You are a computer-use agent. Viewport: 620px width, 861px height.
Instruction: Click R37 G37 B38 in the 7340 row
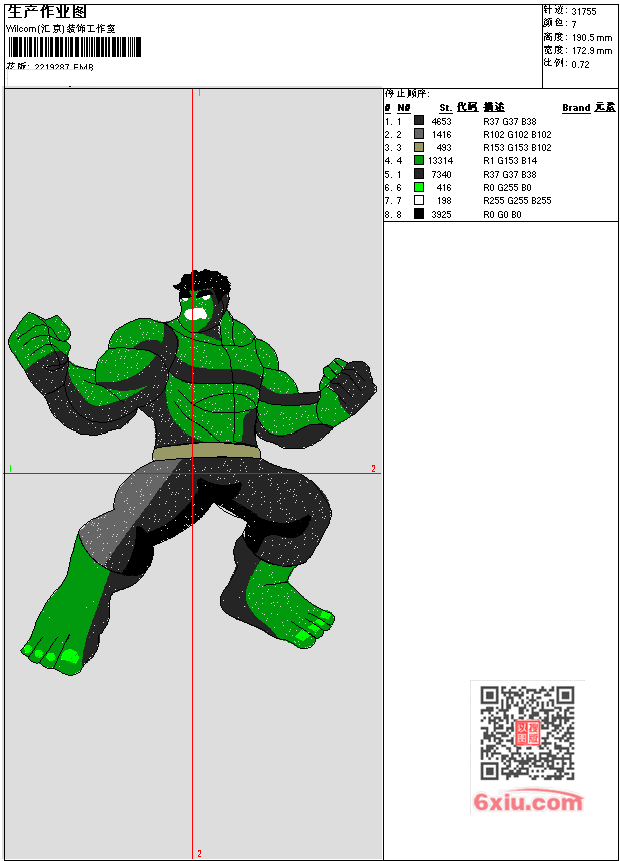[510, 175]
